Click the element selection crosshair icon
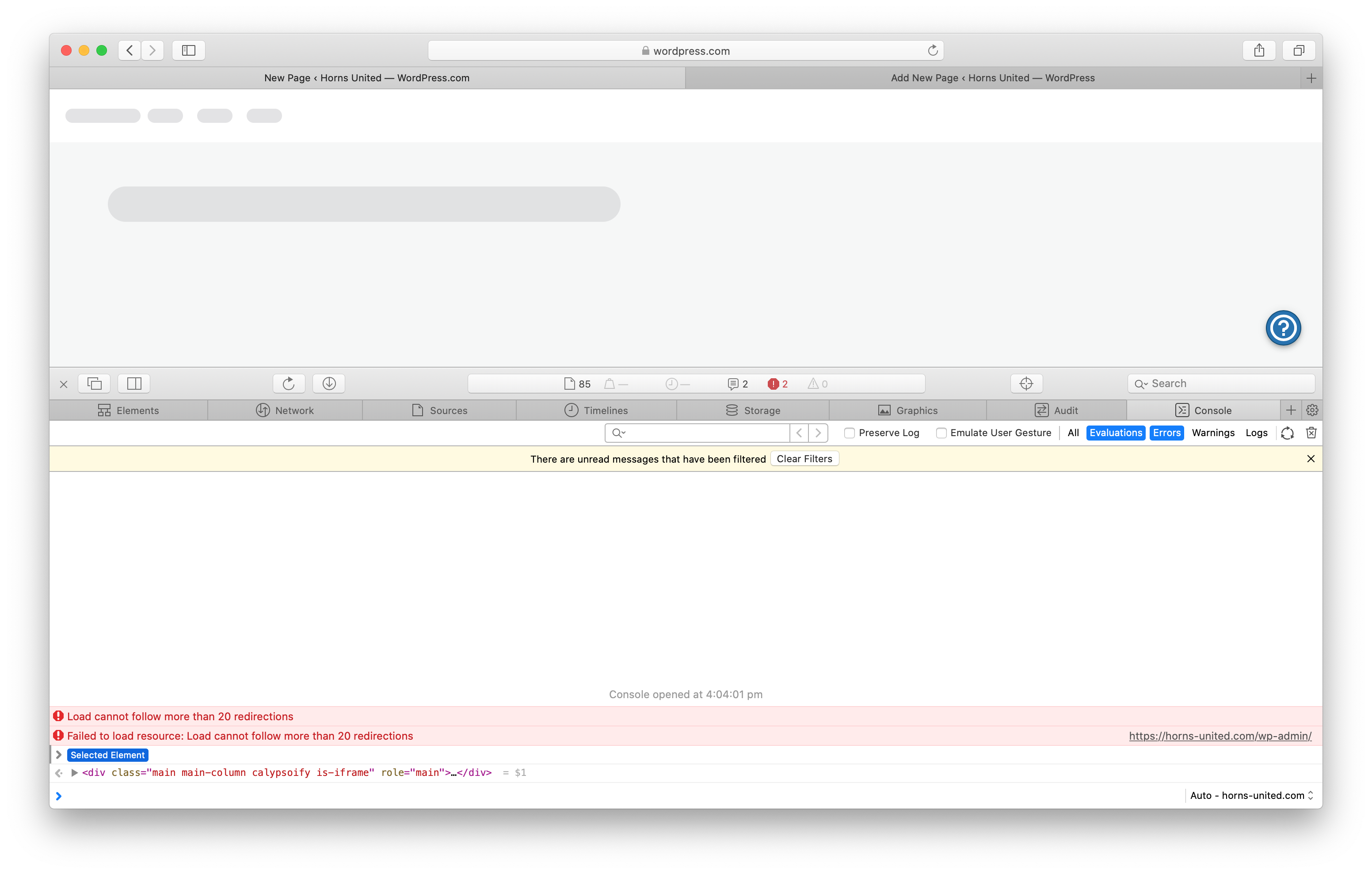 pos(1026,384)
